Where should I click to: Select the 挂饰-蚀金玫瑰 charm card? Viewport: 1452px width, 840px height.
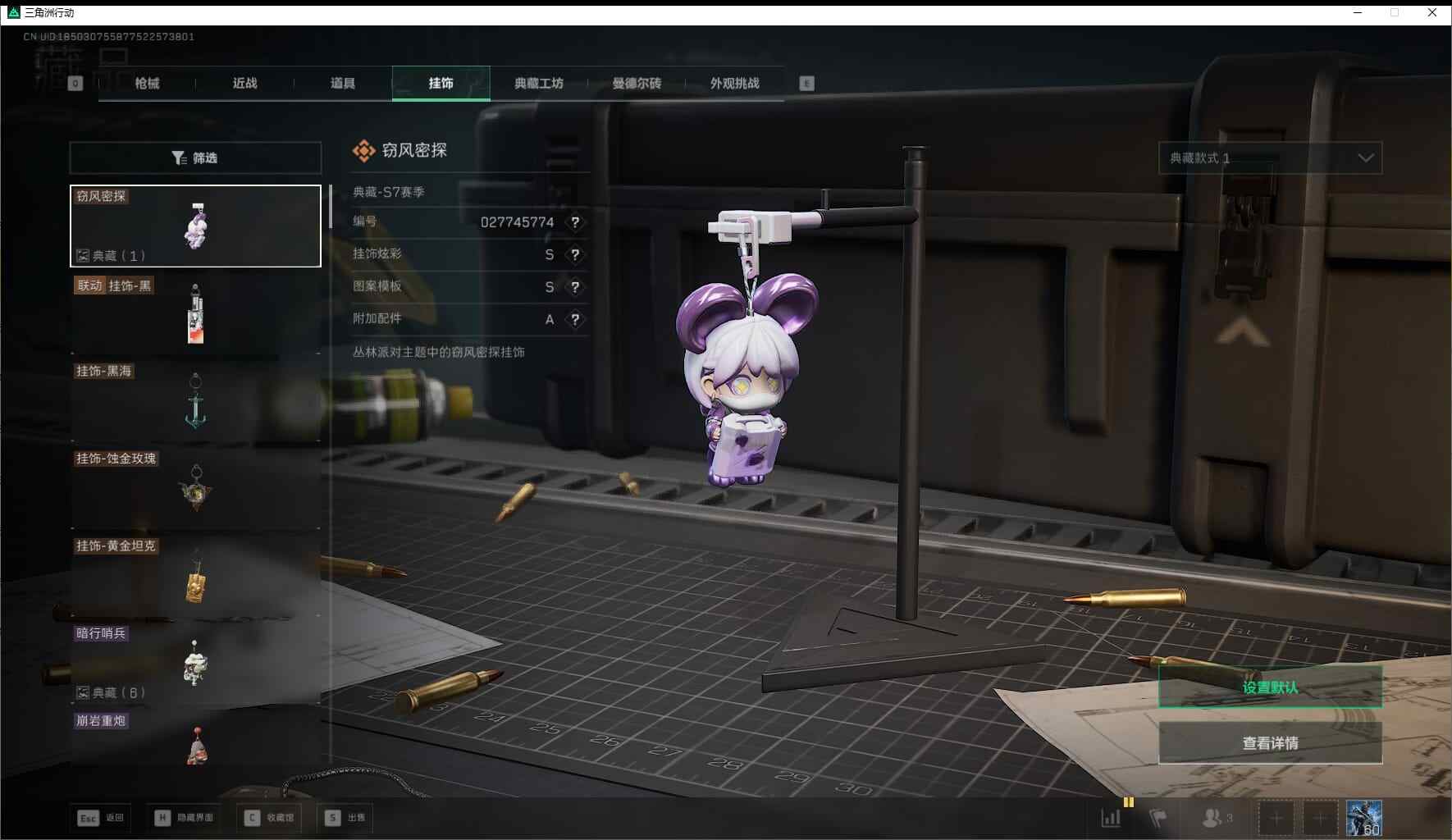[195, 489]
